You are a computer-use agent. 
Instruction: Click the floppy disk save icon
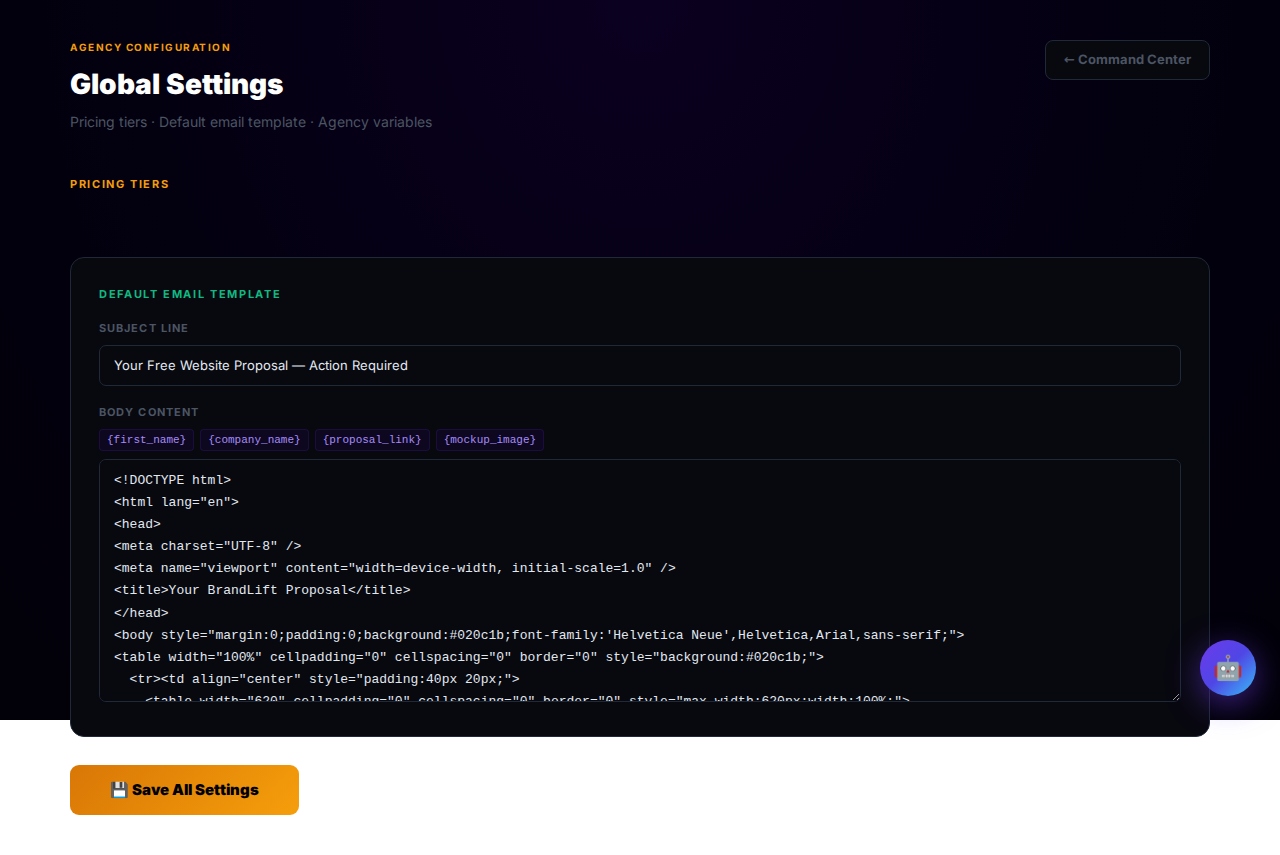coord(119,790)
